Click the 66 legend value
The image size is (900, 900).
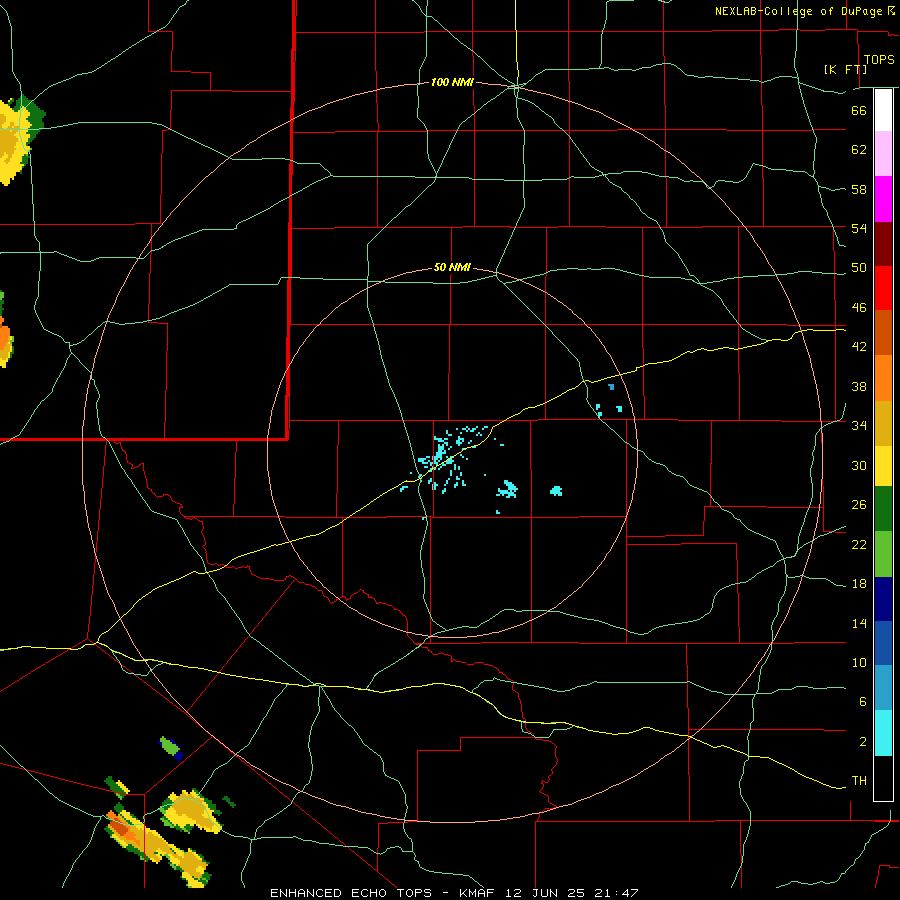(x=859, y=110)
